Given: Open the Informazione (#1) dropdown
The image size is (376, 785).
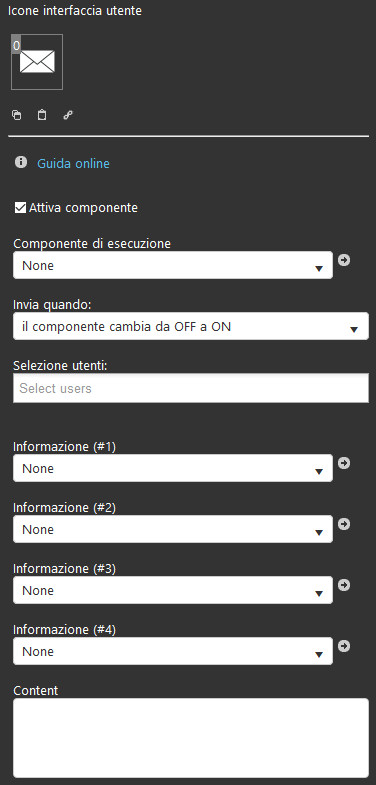Looking at the screenshot, I should pyautogui.click(x=173, y=468).
